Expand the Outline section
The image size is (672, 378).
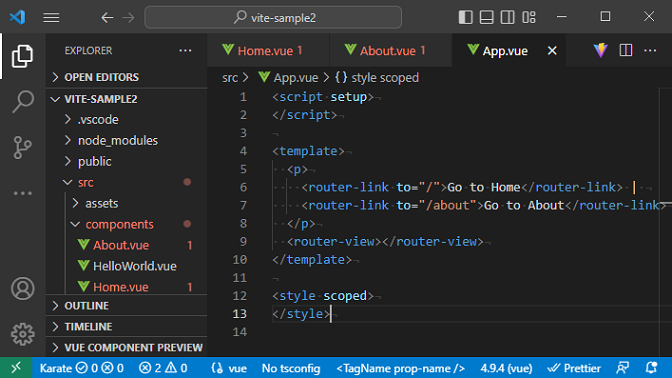tap(126, 306)
